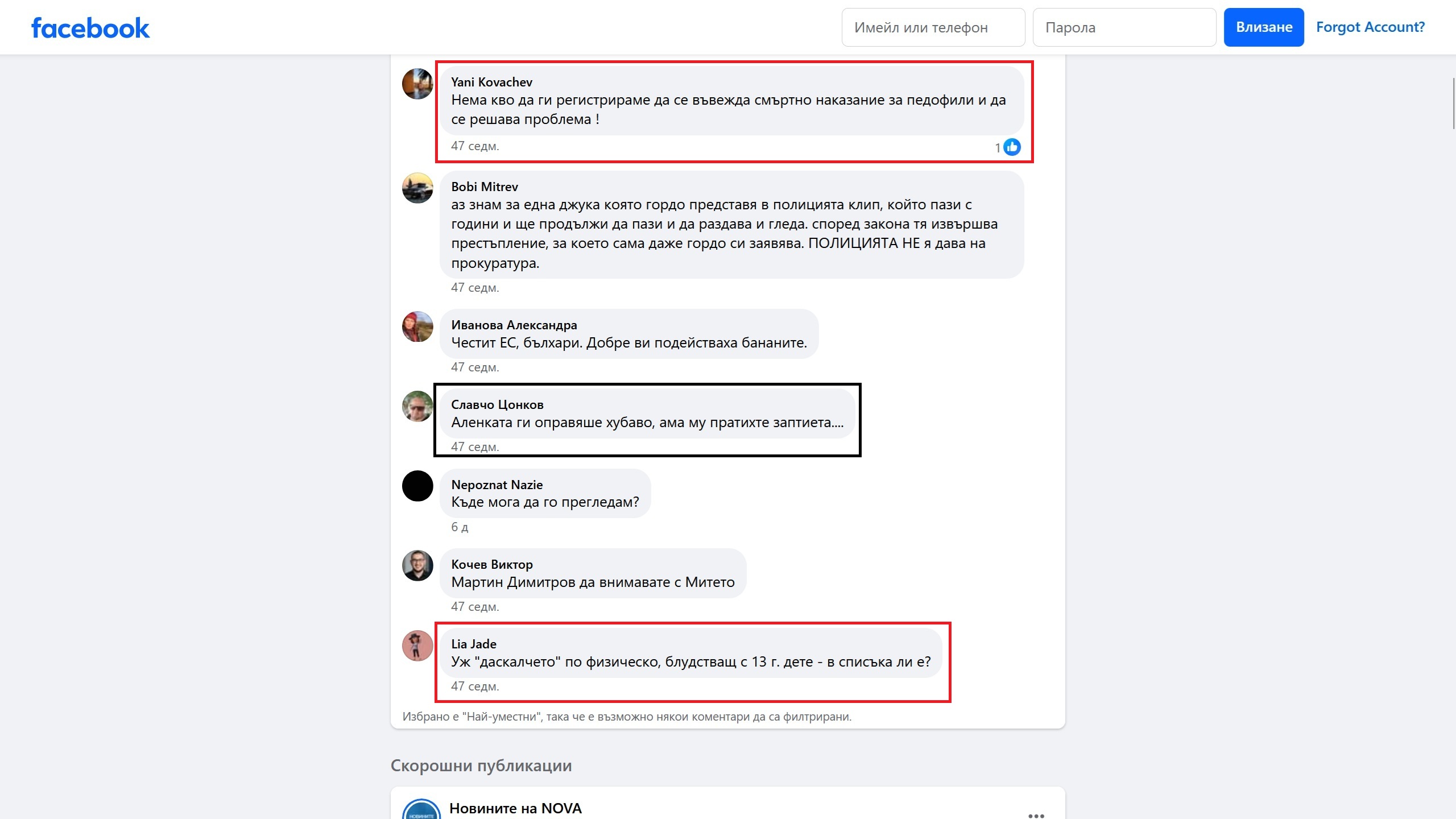1456x819 pixels.
Task: Focus the Парола password field
Action: click(1124, 27)
